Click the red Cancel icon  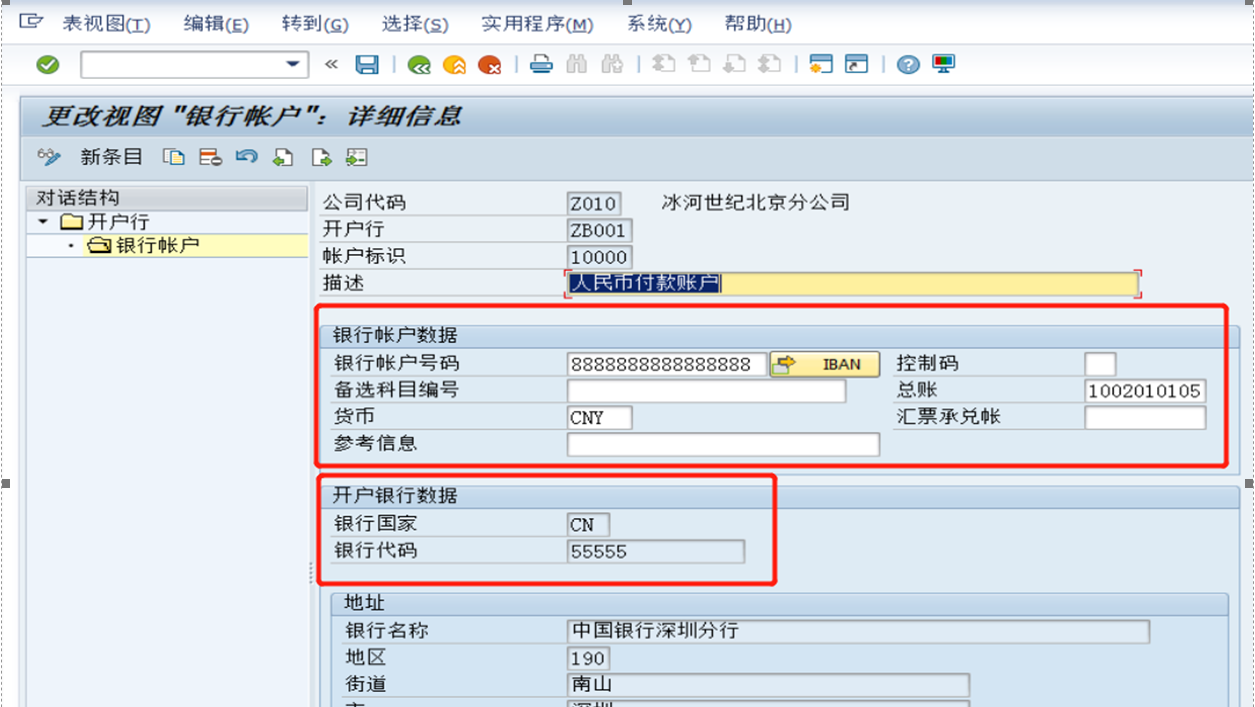[x=489, y=64]
